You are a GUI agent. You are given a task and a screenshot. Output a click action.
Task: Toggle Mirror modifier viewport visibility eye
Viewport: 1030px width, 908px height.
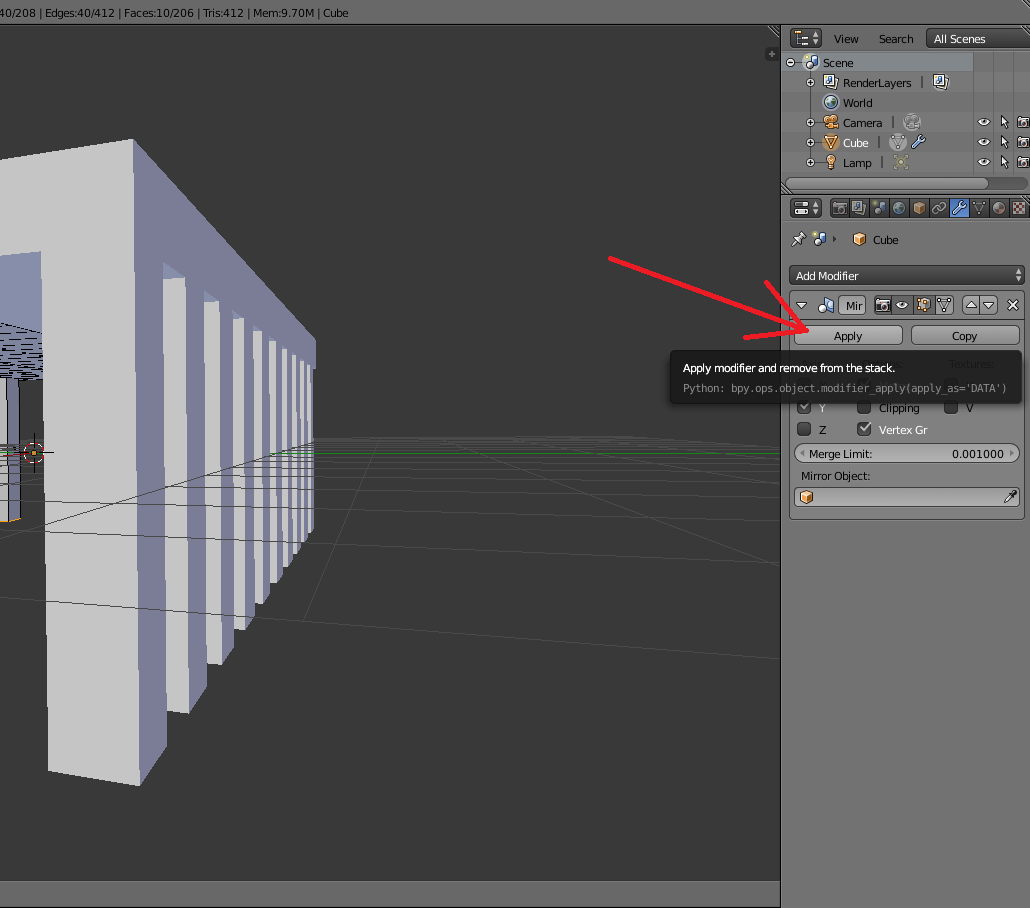903,305
